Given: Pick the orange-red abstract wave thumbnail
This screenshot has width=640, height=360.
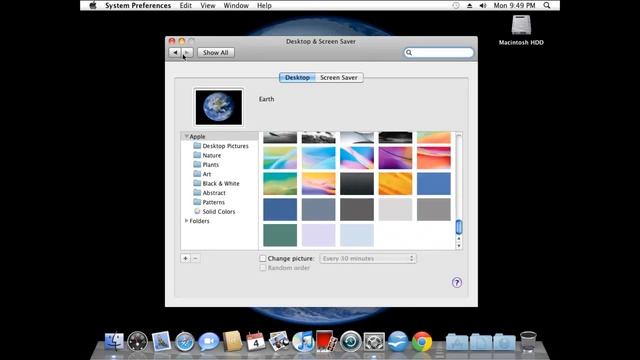Looking at the screenshot, I should (433, 158).
